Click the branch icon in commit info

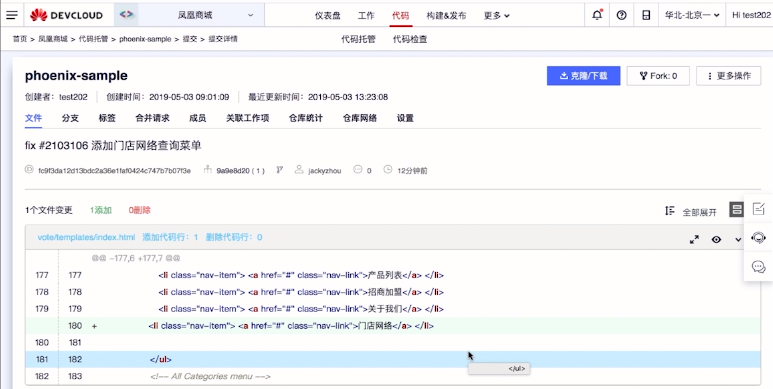tap(280, 170)
